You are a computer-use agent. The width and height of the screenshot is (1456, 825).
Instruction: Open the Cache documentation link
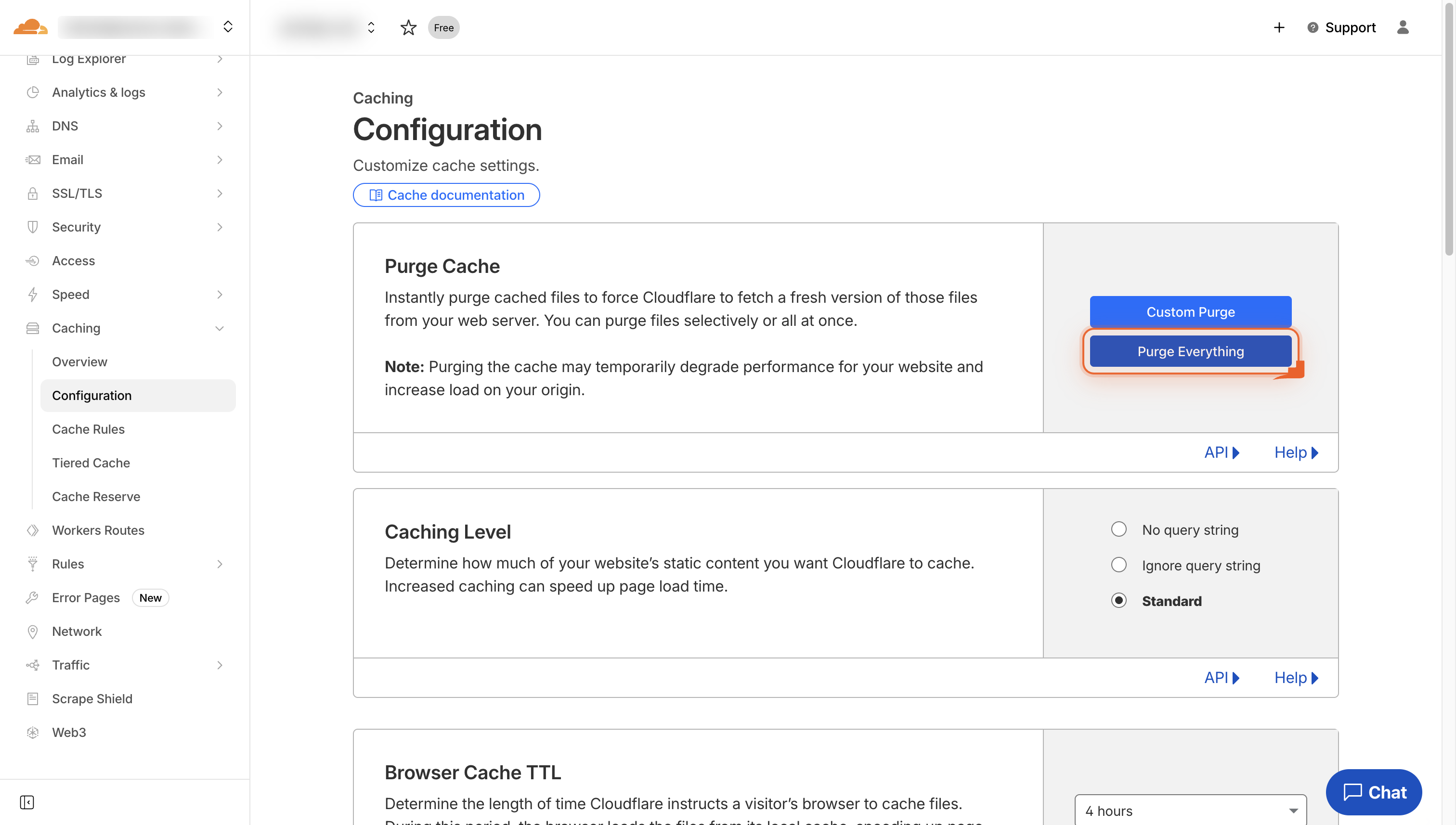446,195
